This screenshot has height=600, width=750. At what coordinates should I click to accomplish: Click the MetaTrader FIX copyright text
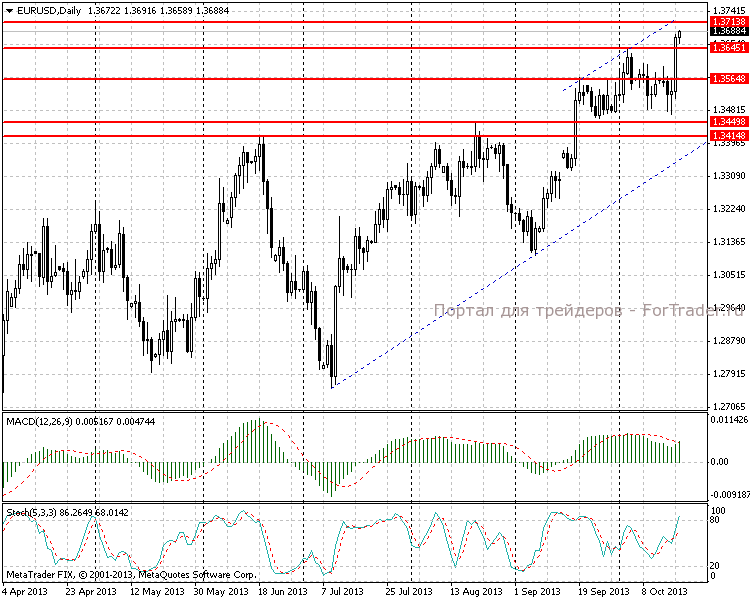pyautogui.click(x=132, y=575)
